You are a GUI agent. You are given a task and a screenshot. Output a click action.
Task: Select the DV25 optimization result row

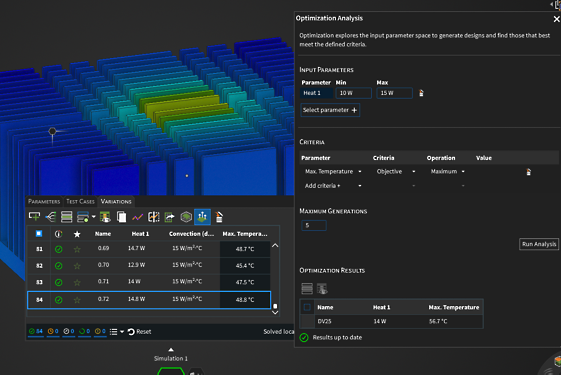tap(391, 321)
